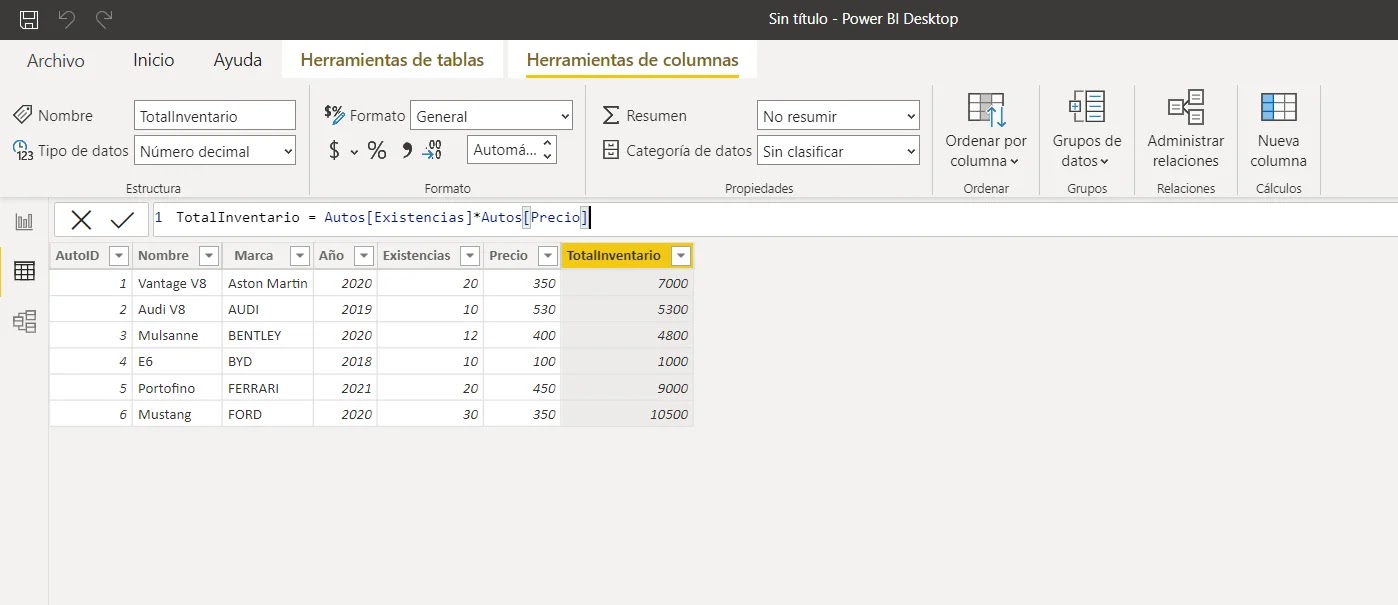Image resolution: width=1398 pixels, height=605 pixels.
Task: Open the Tipo de datos dropdown
Action: point(215,151)
